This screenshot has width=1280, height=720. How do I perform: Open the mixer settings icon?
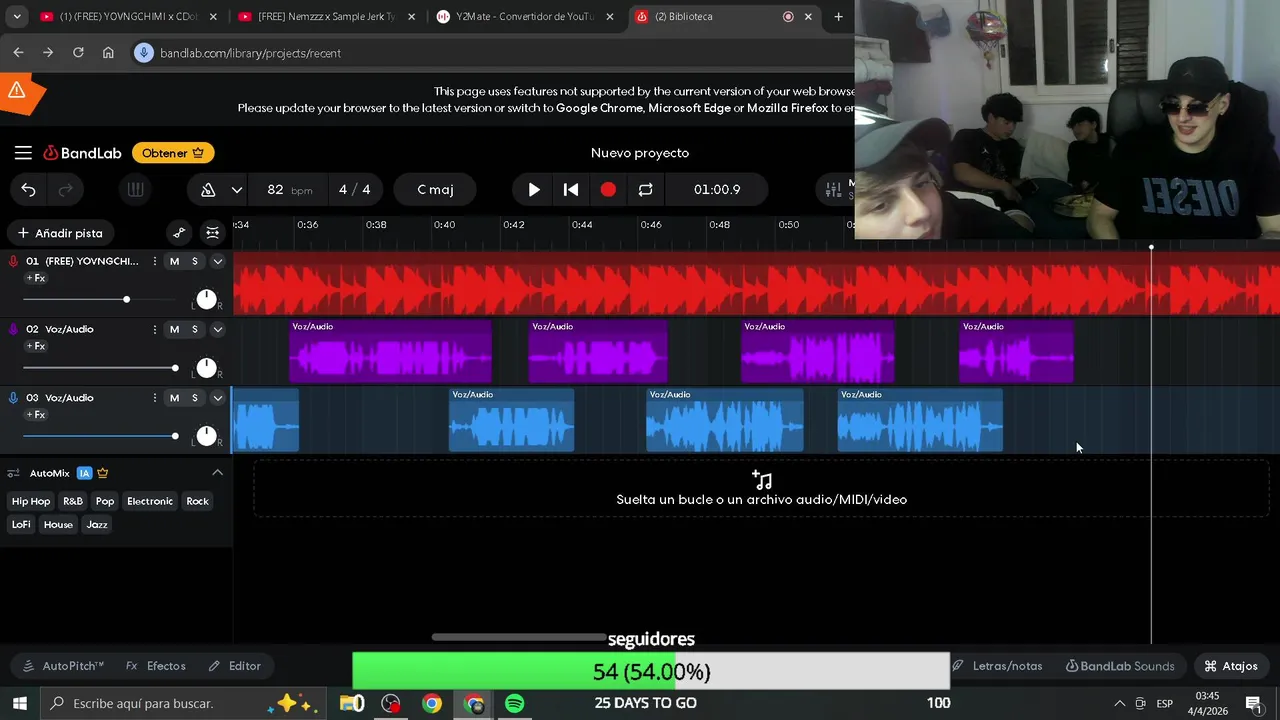pyautogui.click(x=834, y=190)
